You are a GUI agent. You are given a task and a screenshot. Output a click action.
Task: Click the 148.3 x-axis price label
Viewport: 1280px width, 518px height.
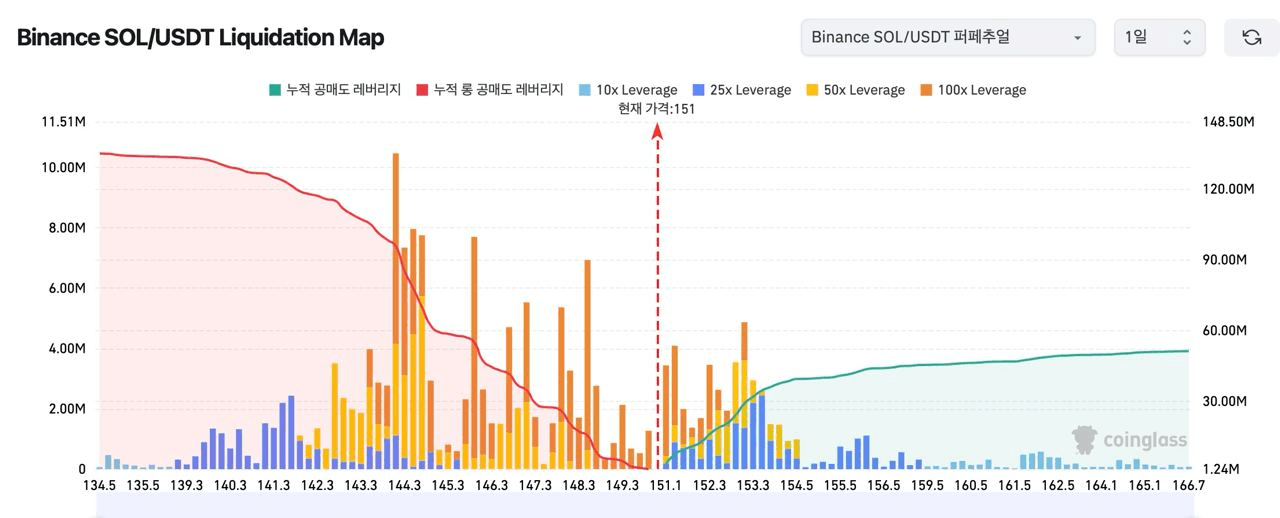[x=579, y=486]
